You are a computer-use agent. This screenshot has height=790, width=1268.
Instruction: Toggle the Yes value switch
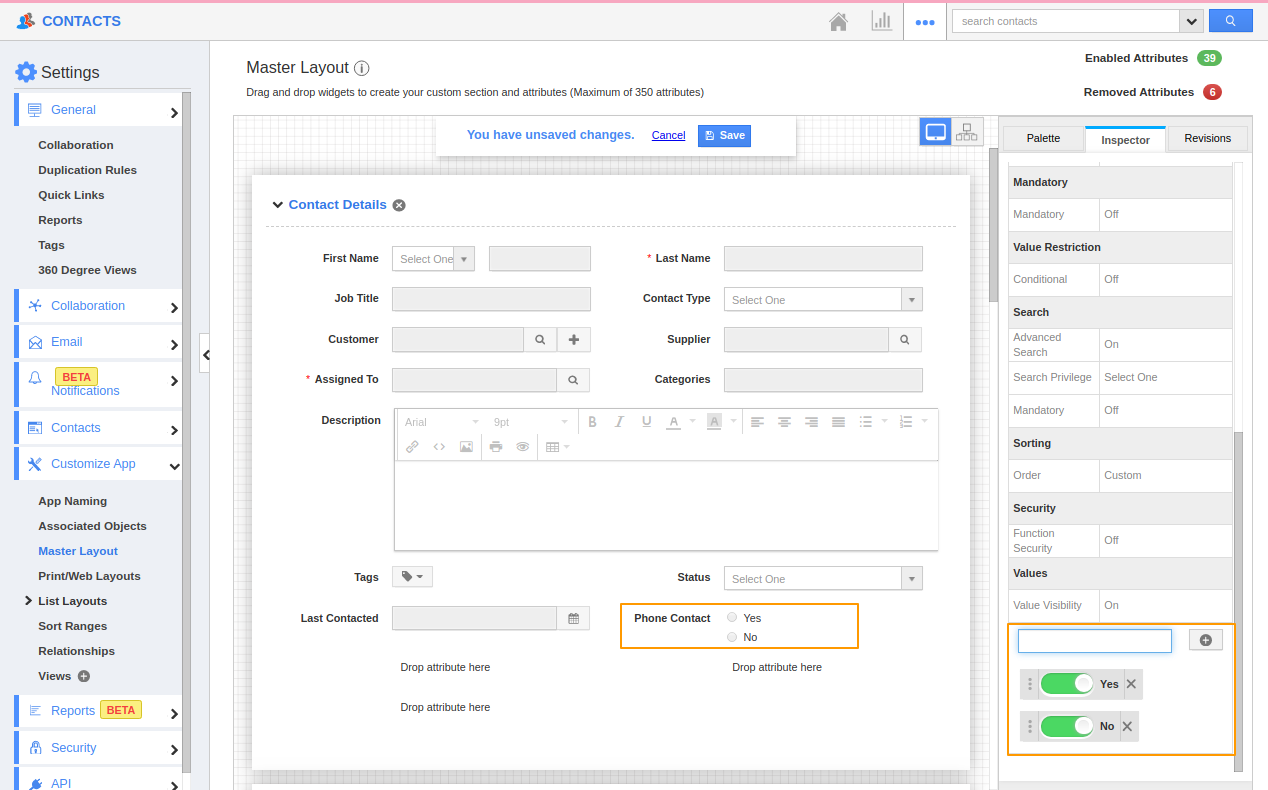click(x=1067, y=684)
